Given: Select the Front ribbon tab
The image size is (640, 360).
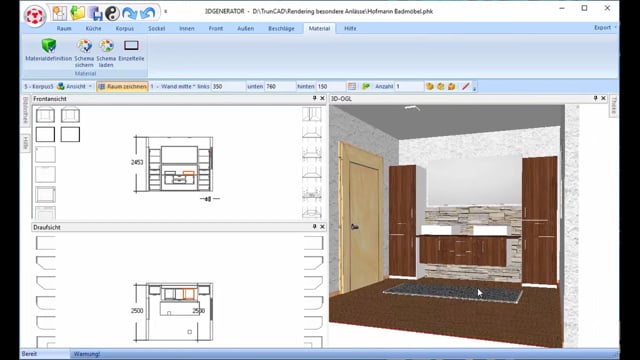Looking at the screenshot, I should pos(216,28).
